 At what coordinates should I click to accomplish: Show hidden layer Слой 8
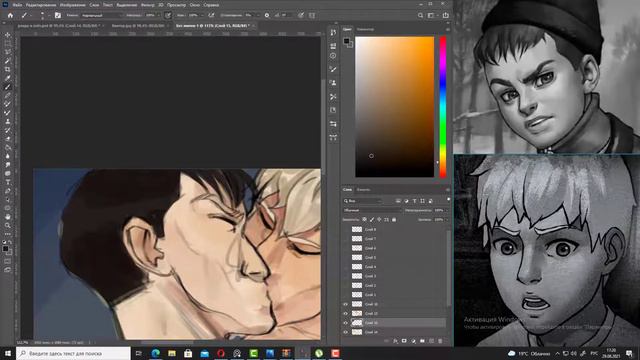pyautogui.click(x=345, y=229)
